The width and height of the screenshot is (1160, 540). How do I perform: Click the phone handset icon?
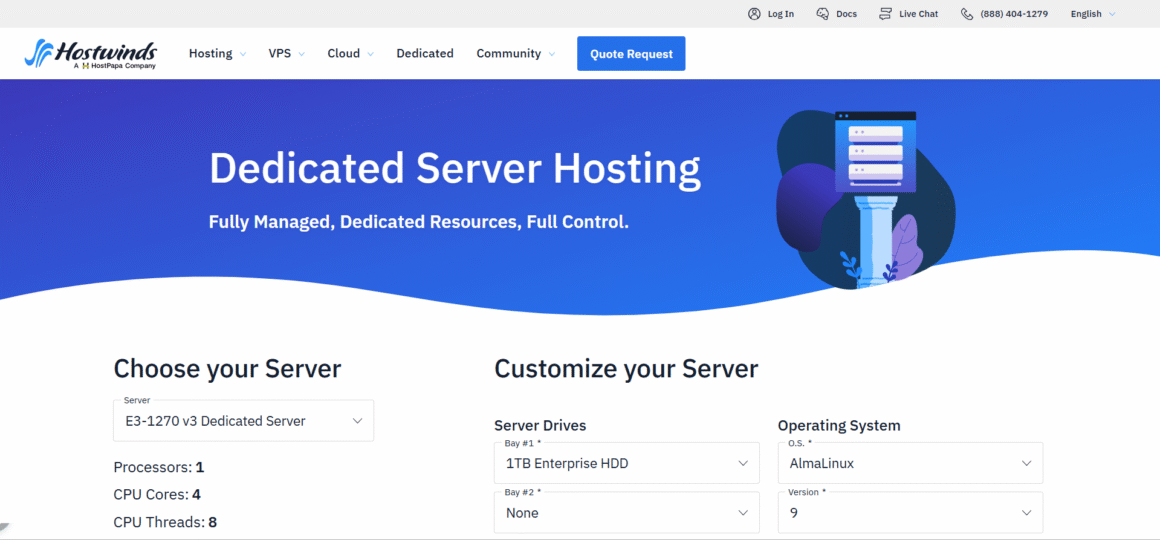point(967,13)
